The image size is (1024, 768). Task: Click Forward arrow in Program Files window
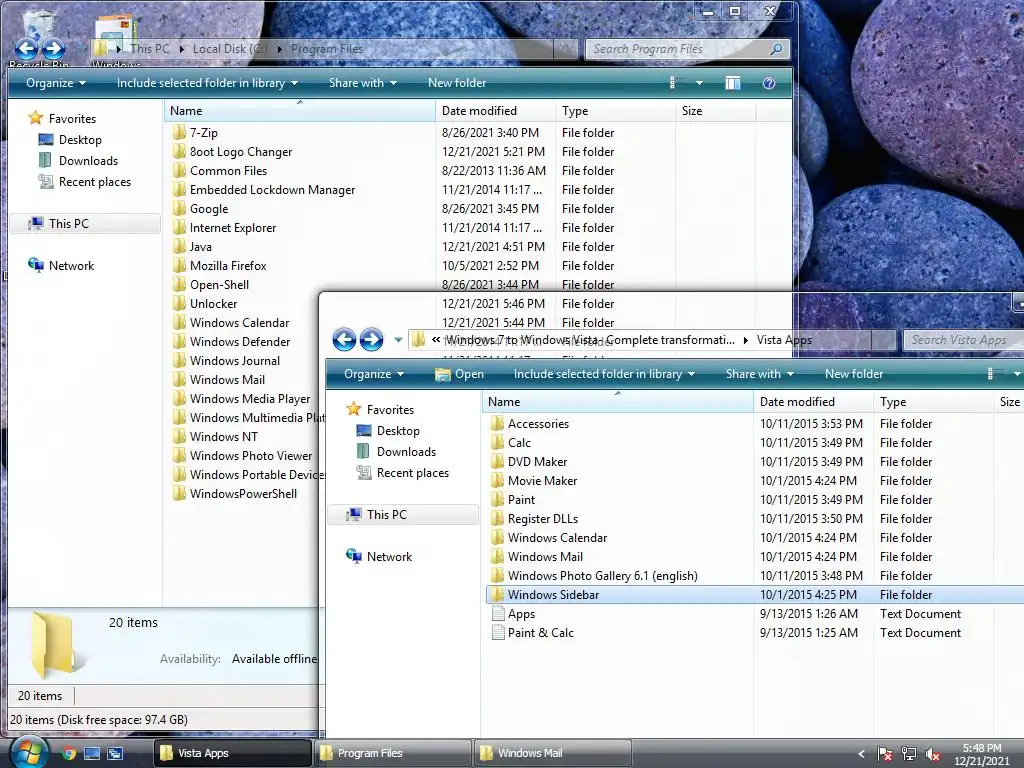coord(54,48)
